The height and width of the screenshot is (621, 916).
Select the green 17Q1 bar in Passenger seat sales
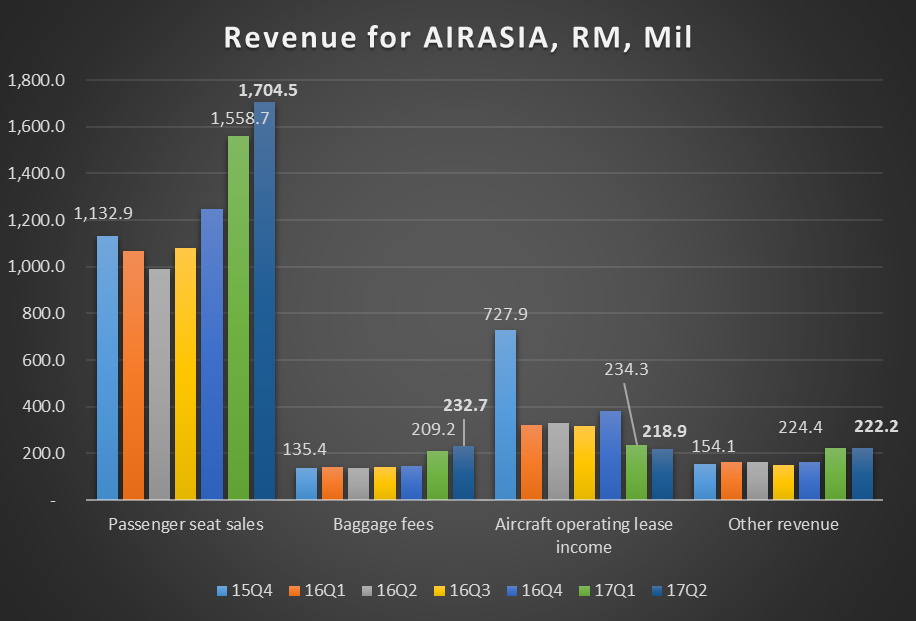pyautogui.click(x=238, y=318)
